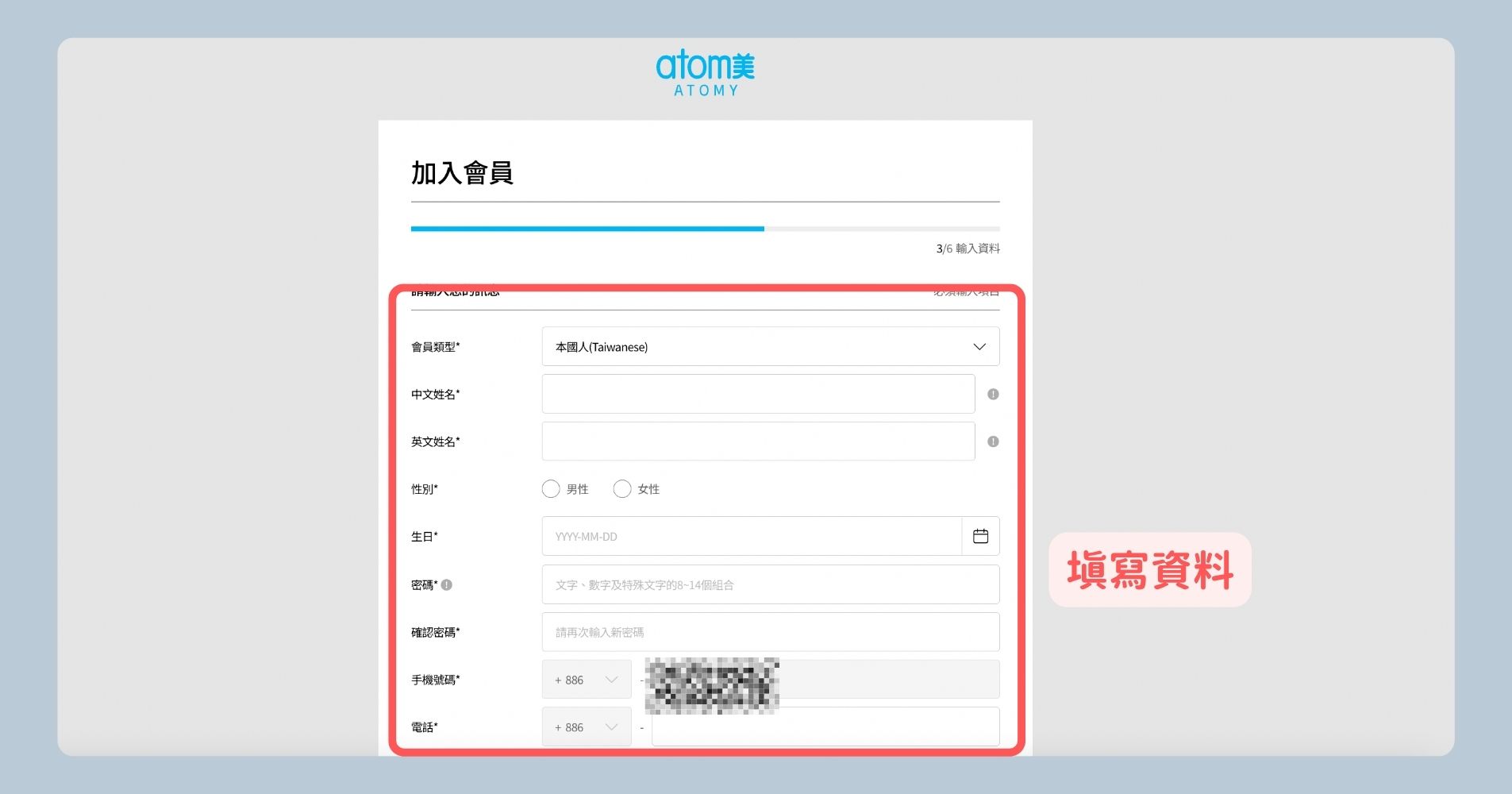
Task: Click the 3/6 輸入資料 step indicator
Action: tap(967, 249)
